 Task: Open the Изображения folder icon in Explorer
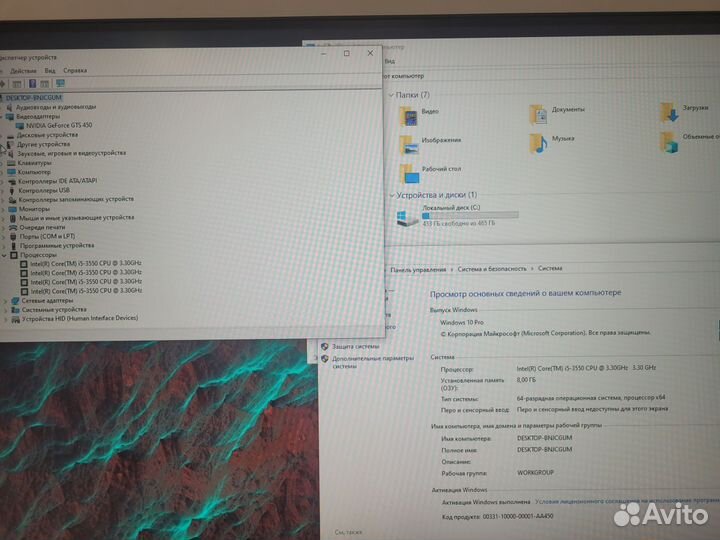409,145
